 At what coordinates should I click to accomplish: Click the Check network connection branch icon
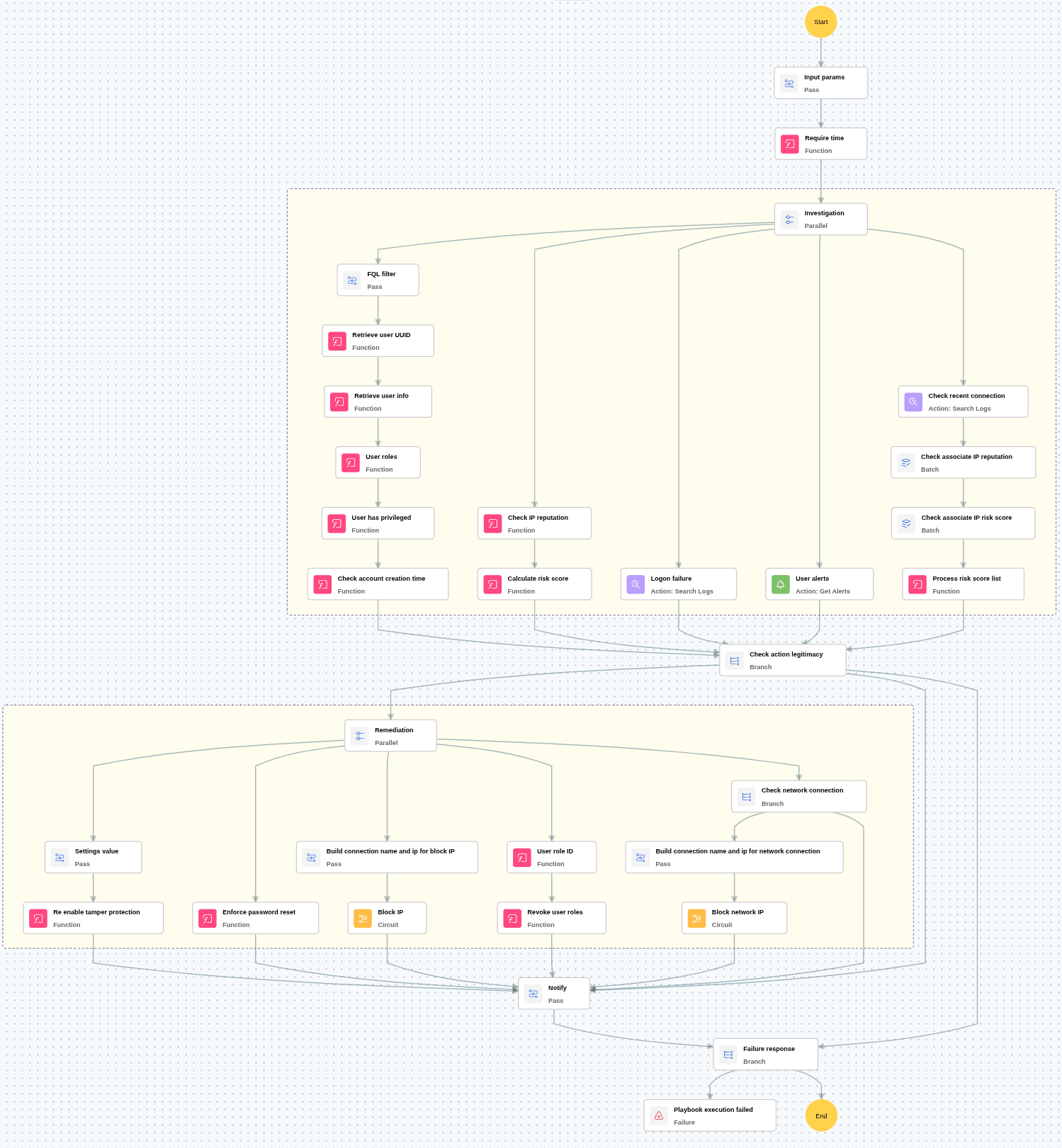[x=747, y=797]
